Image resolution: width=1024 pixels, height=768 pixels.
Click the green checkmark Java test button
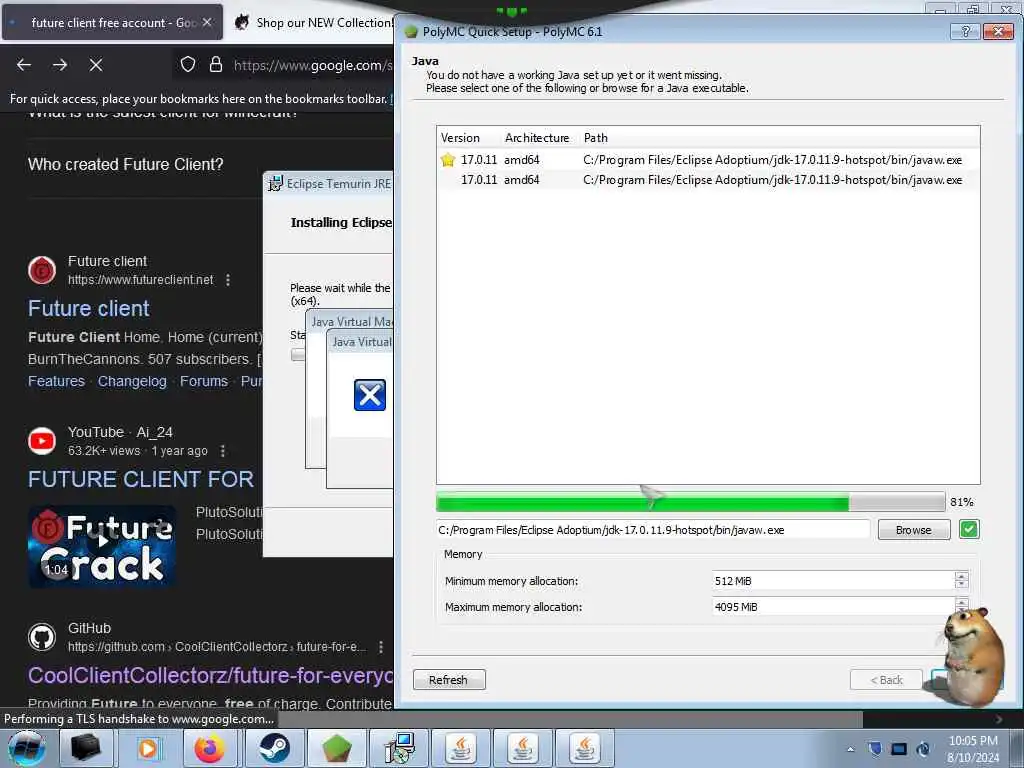coord(969,530)
